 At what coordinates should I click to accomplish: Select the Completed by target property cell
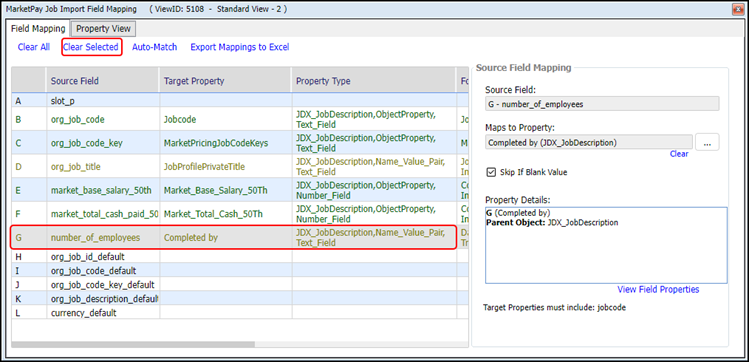click(x=225, y=237)
